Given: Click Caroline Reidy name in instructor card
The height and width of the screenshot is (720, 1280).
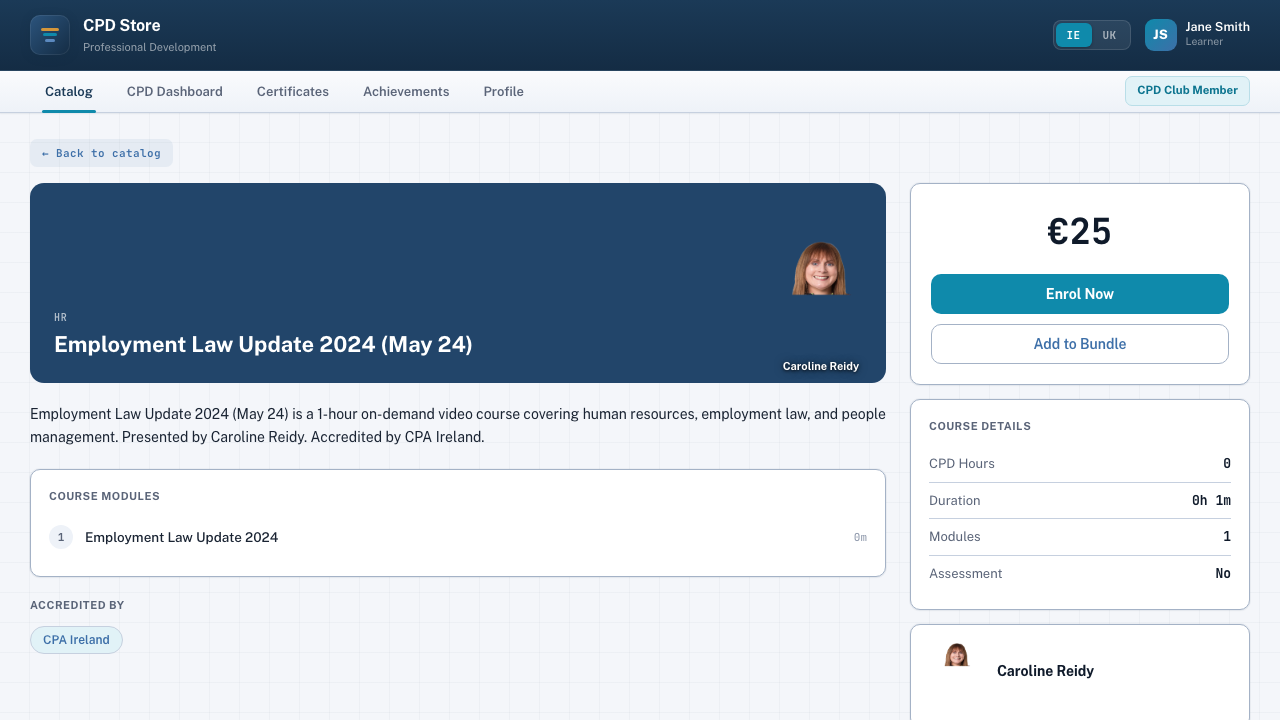Looking at the screenshot, I should coord(1045,671).
